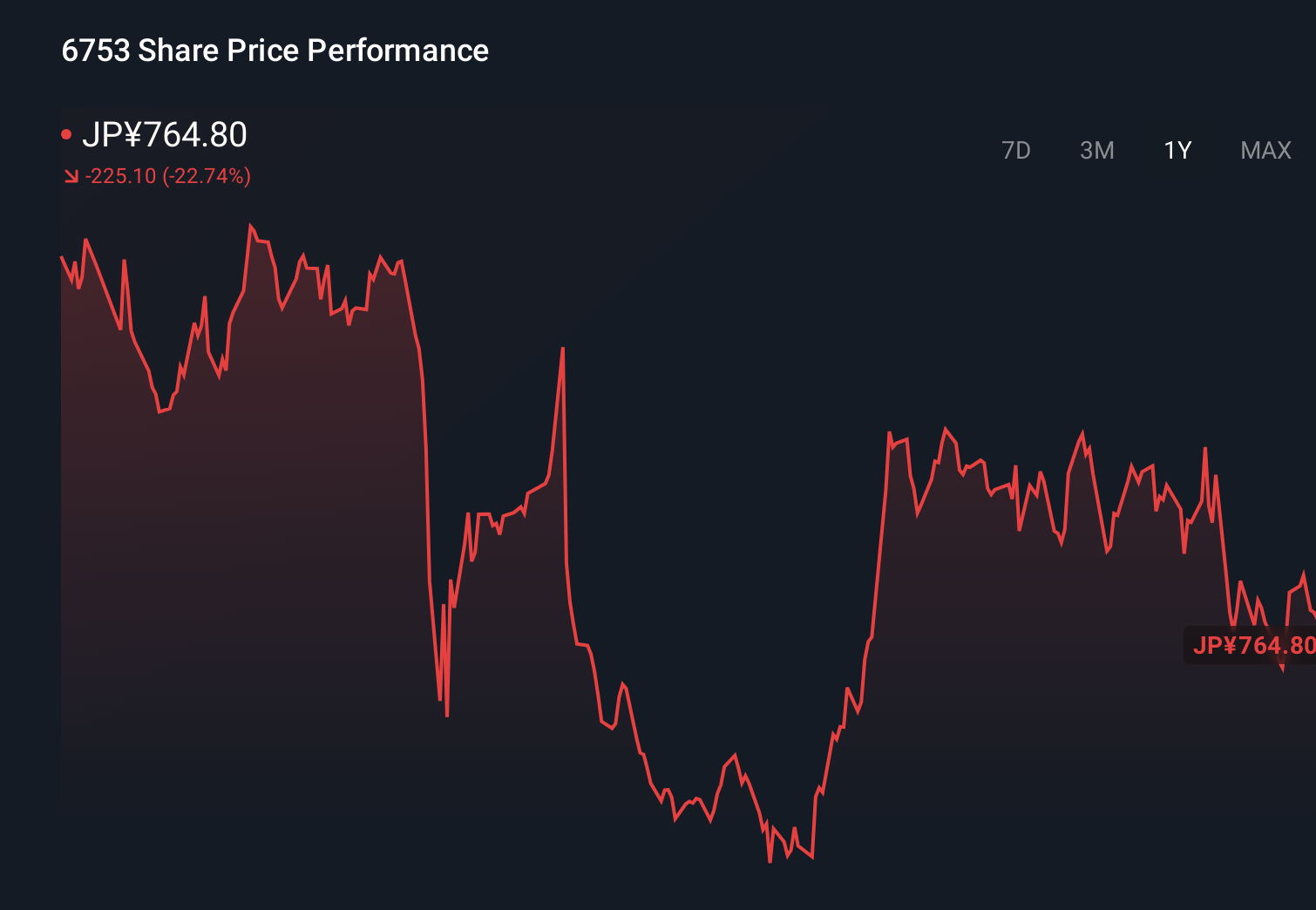Viewport: 1316px width, 910px height.
Task: Click the JP¥764.80 price label on the chart
Action: tap(1252, 646)
